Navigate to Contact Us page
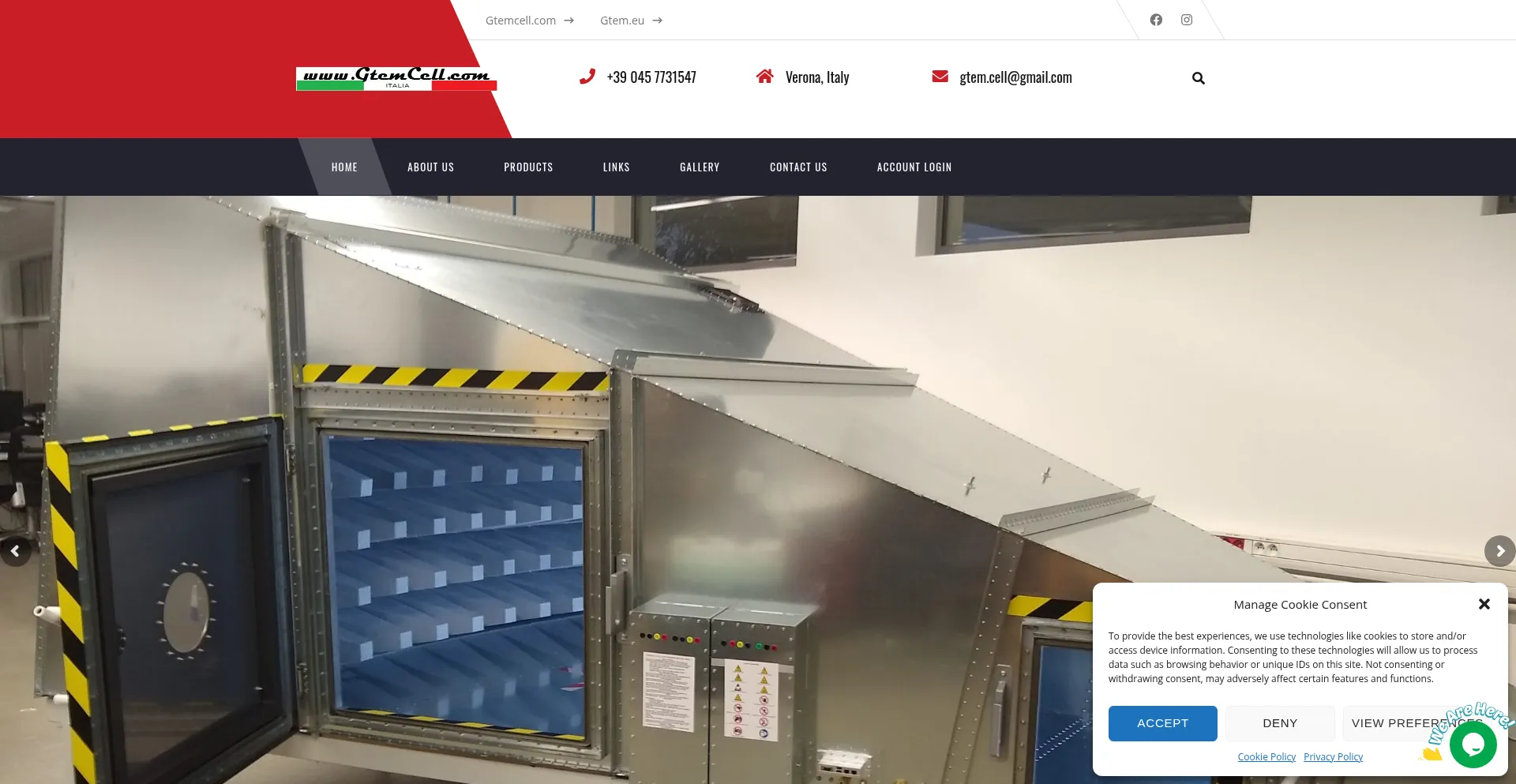 pyautogui.click(x=798, y=167)
